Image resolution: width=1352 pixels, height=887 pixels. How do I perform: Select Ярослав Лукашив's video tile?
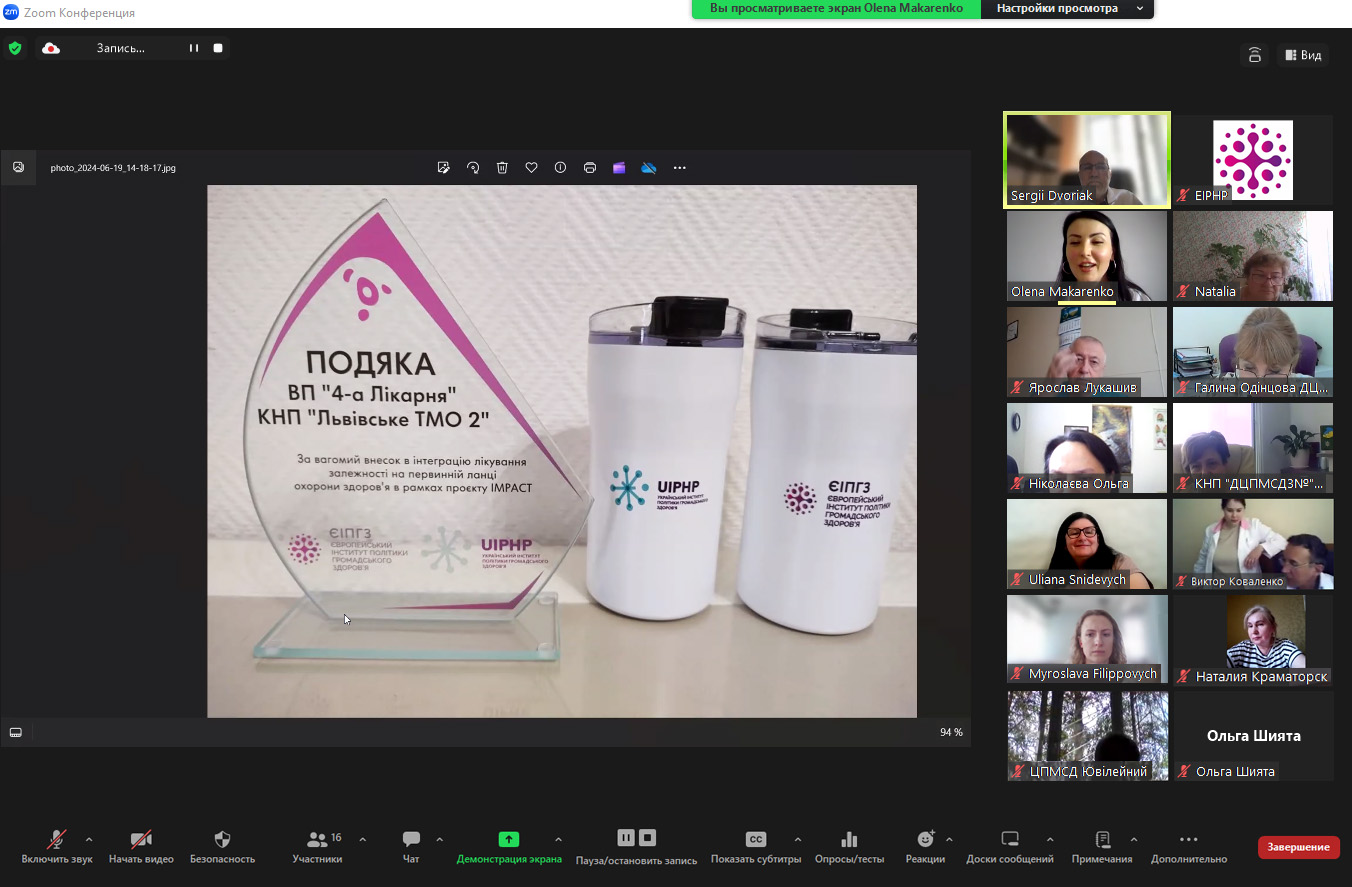1087,352
